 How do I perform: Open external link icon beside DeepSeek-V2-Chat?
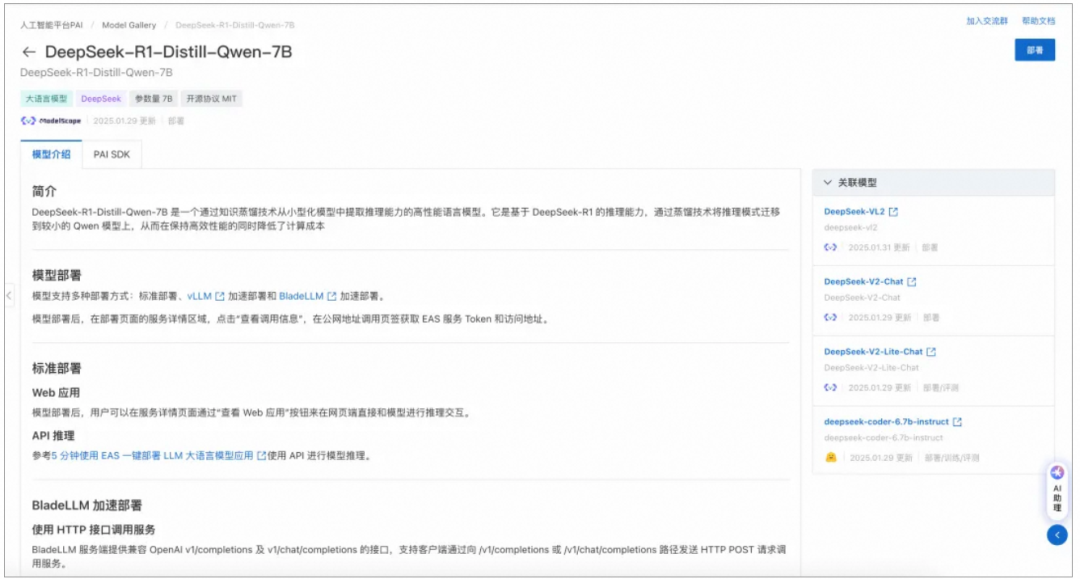[912, 282]
